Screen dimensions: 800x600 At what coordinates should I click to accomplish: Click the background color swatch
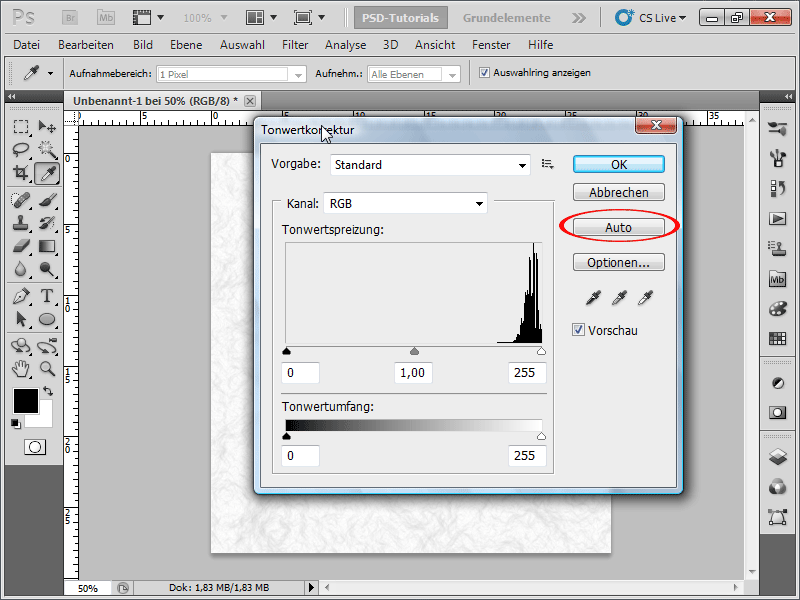(45, 419)
